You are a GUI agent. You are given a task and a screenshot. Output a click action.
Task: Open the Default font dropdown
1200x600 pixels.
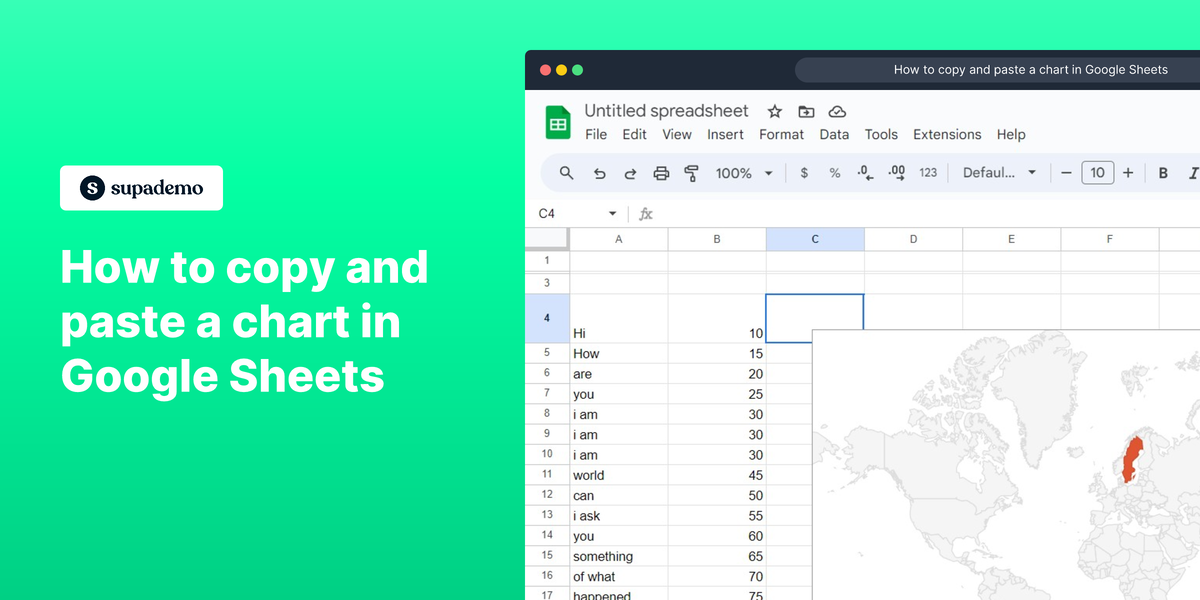998,172
